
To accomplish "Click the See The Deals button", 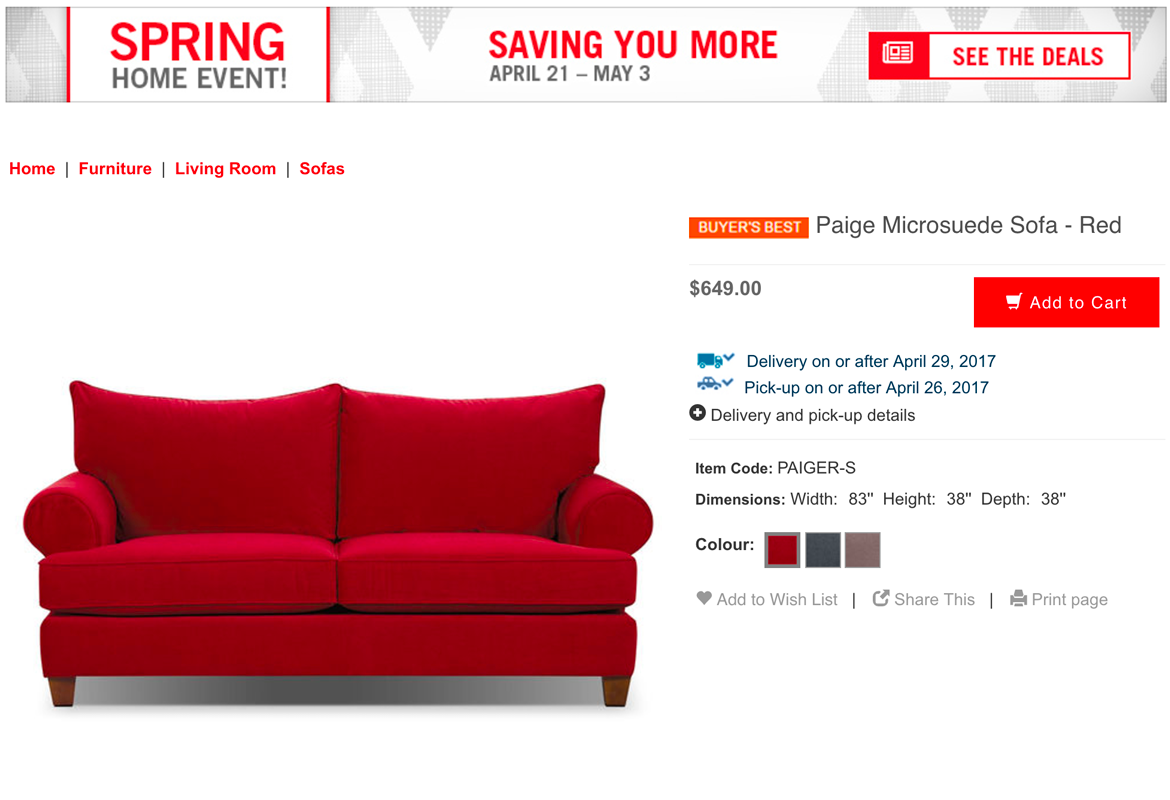I will (999, 56).
